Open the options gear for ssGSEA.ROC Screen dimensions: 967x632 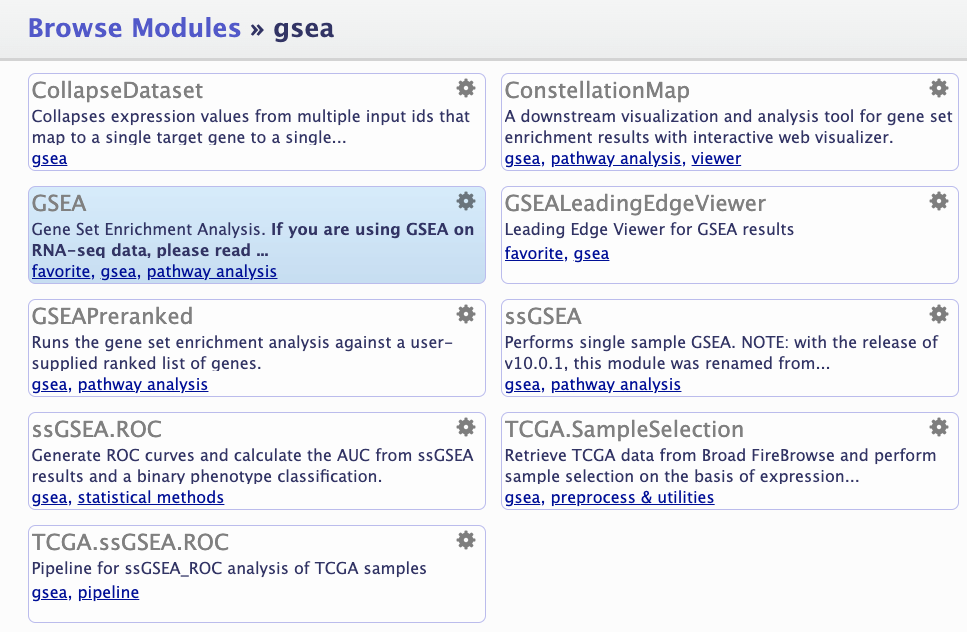[x=465, y=427]
